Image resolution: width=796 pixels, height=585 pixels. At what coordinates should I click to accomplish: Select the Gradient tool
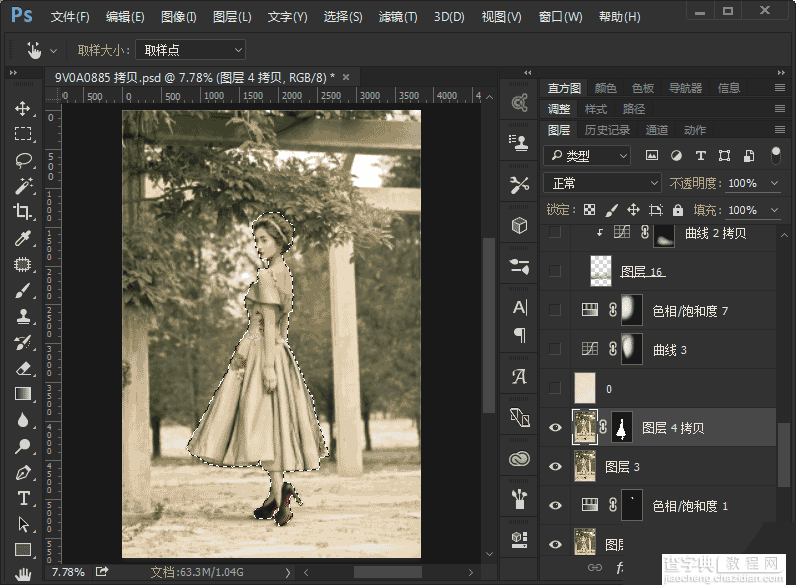(22, 394)
